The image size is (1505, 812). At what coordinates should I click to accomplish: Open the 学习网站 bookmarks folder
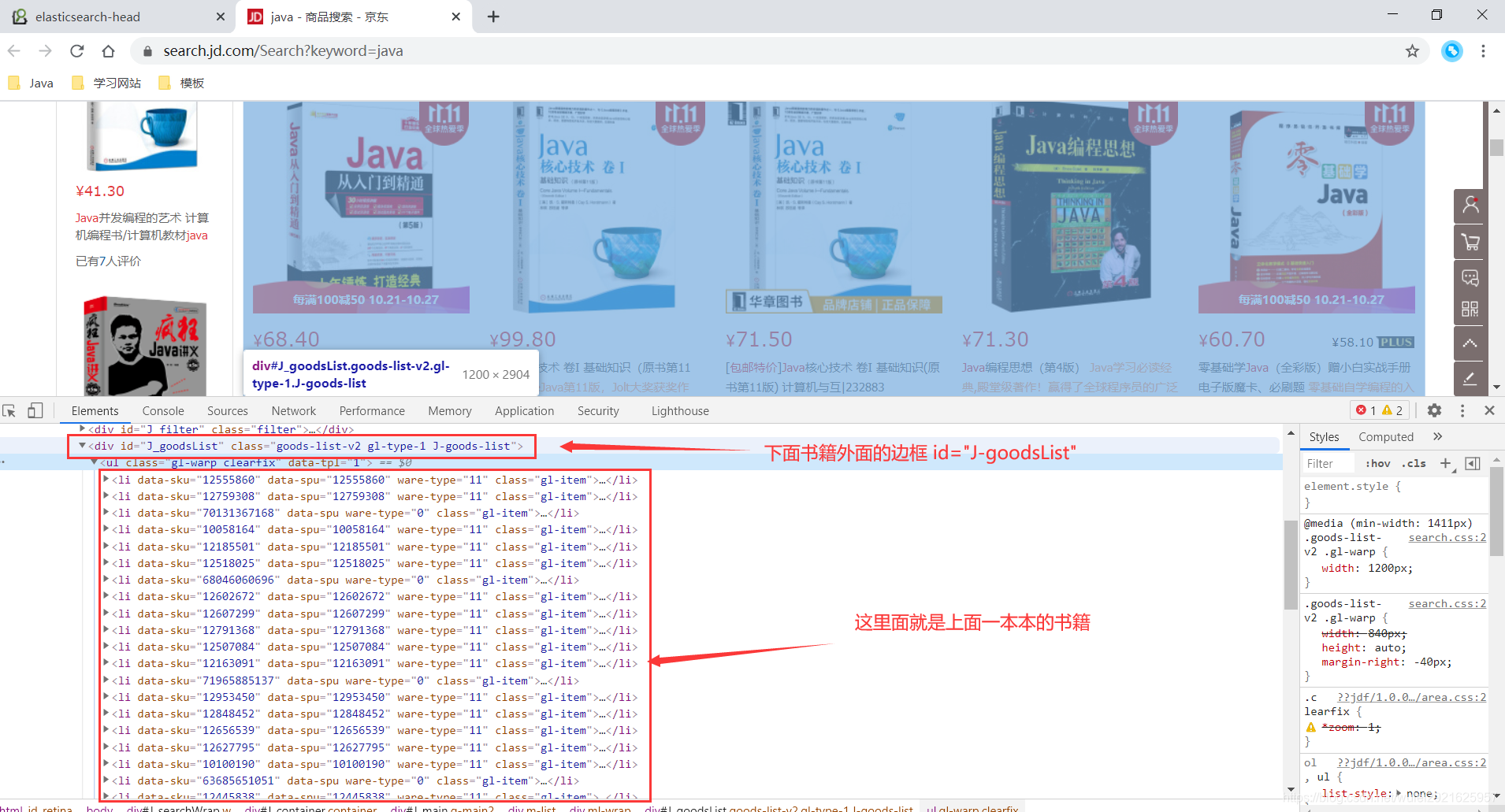coord(106,83)
